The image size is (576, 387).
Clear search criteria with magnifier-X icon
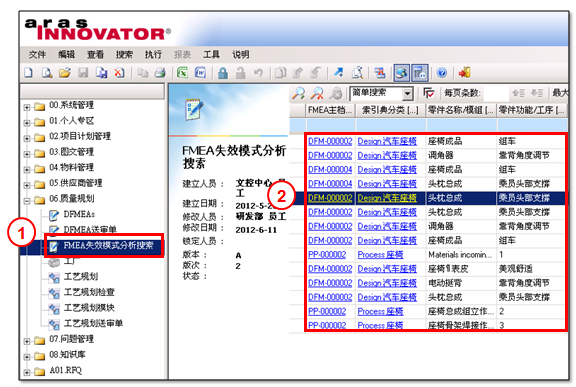(x=317, y=93)
